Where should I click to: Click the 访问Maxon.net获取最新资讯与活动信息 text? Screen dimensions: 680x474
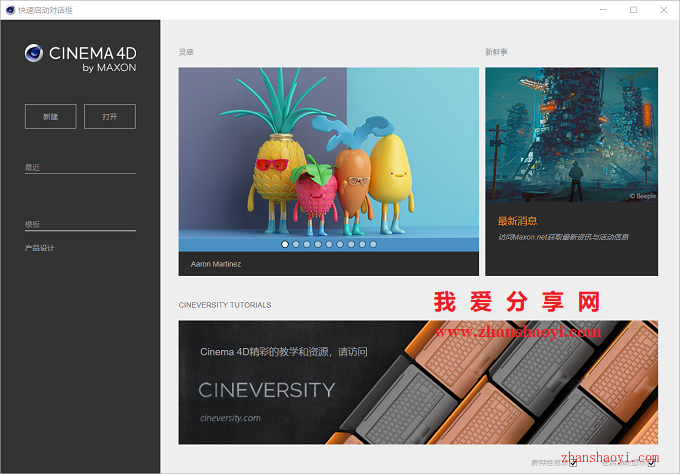(563, 237)
